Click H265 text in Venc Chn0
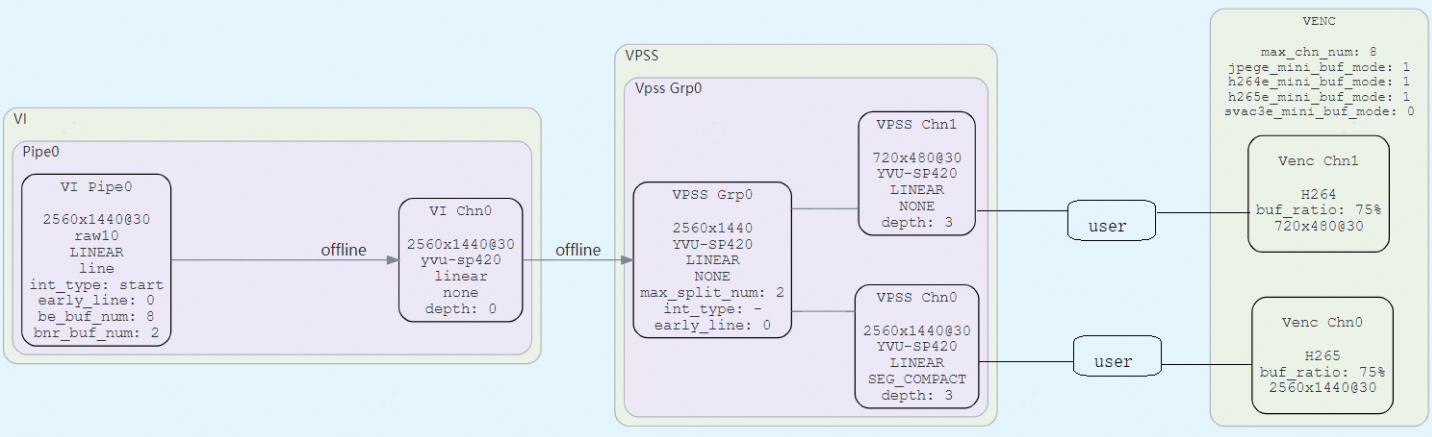 (1321, 355)
